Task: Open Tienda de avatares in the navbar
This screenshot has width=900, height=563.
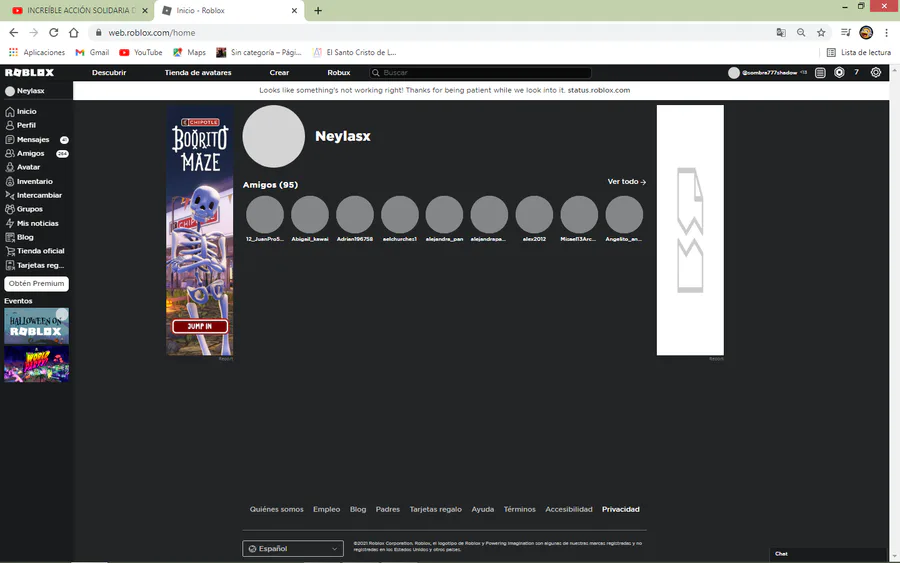Action: (x=198, y=72)
